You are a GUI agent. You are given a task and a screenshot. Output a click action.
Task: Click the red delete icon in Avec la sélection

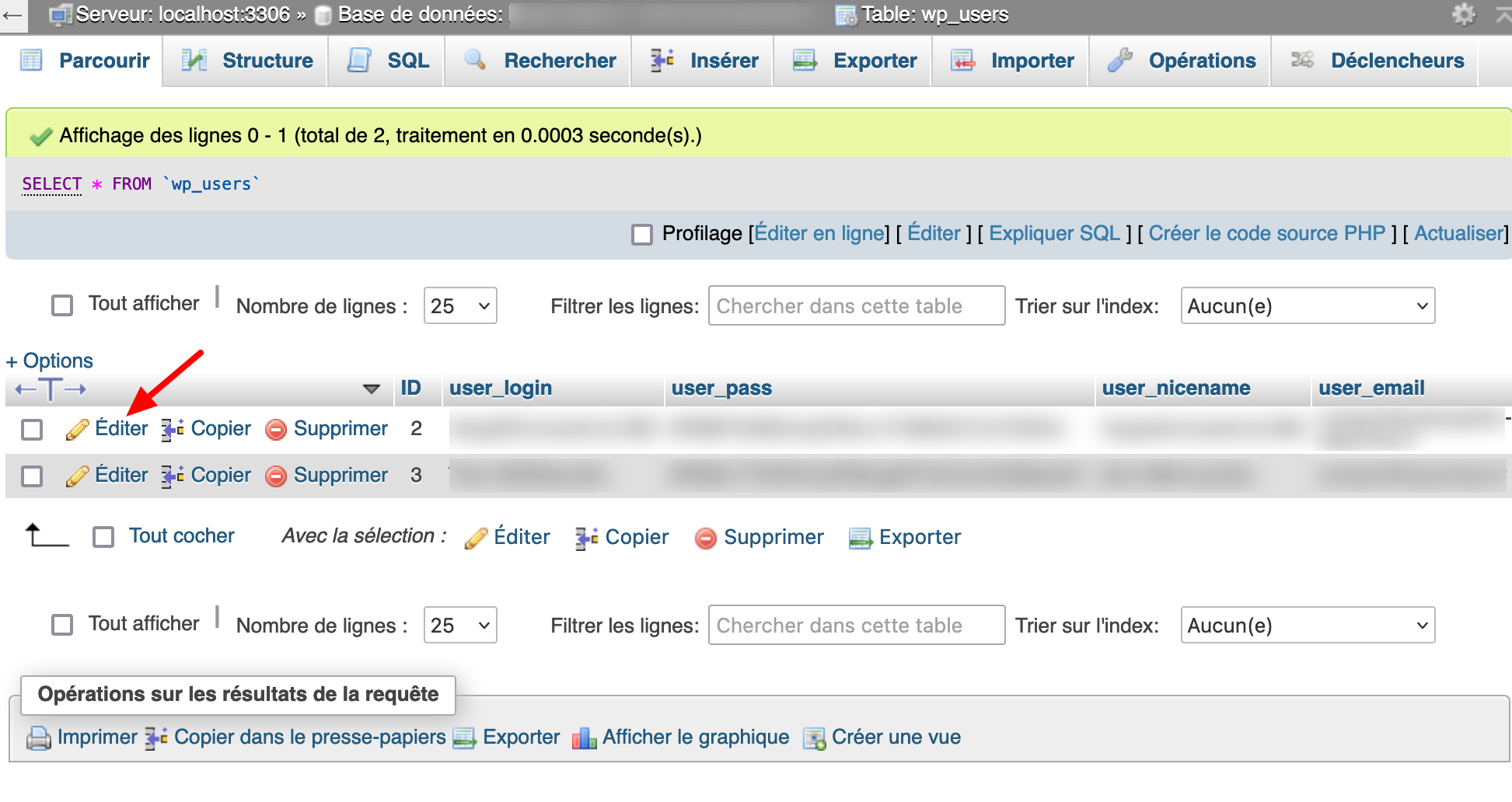706,538
